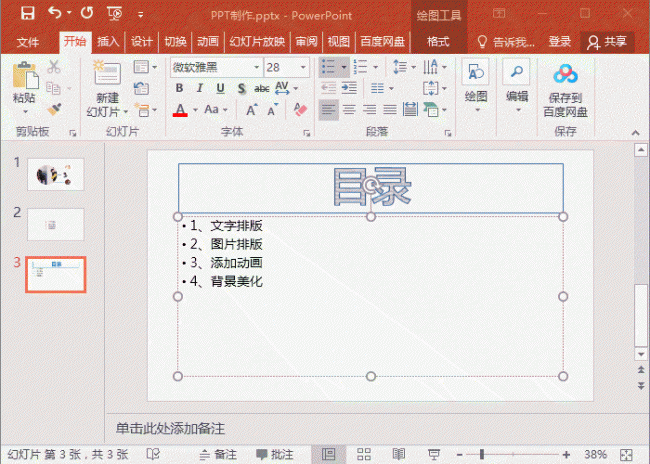Open the Editing search tools
650x464 pixels.
click(x=517, y=86)
